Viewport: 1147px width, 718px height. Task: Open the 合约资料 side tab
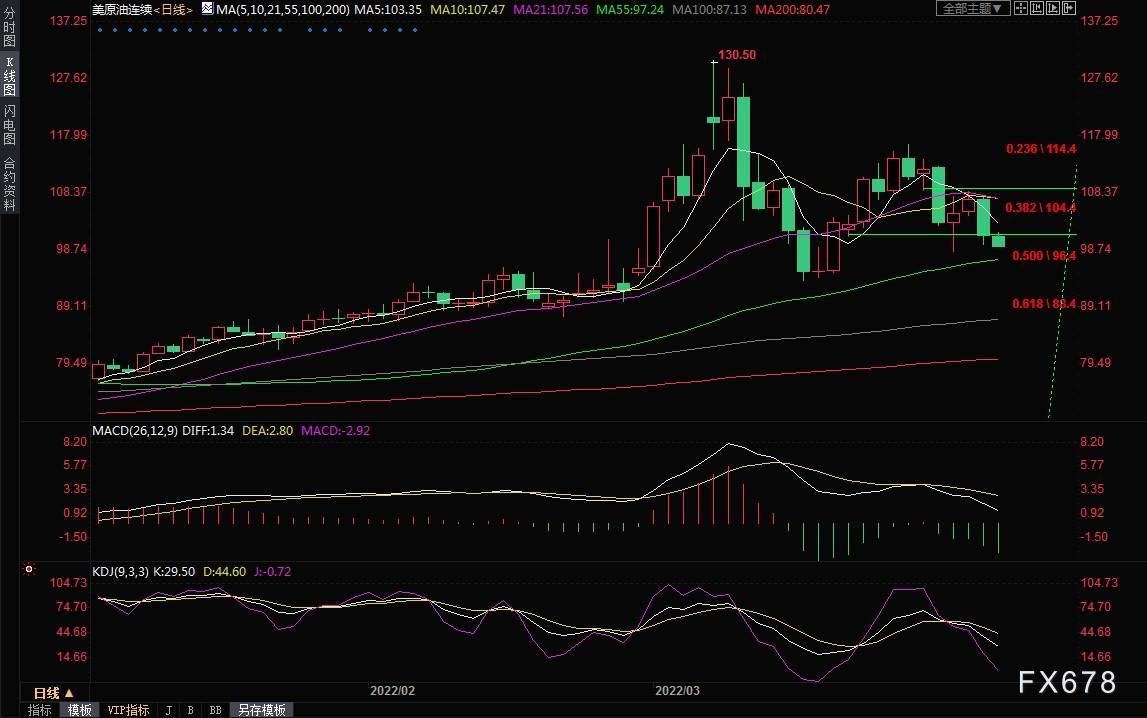click(x=10, y=184)
